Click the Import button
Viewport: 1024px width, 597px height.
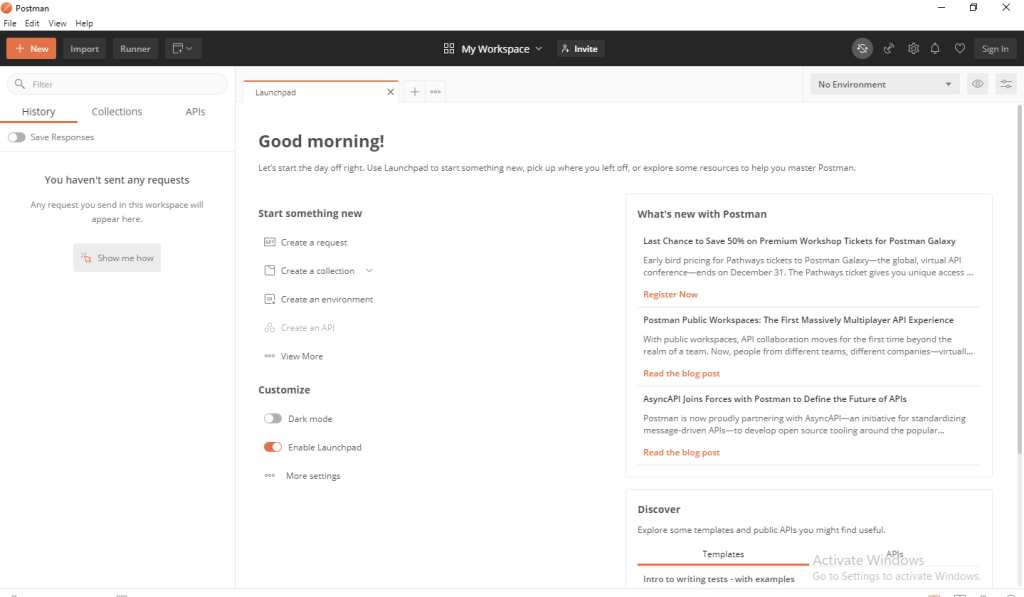click(x=84, y=48)
